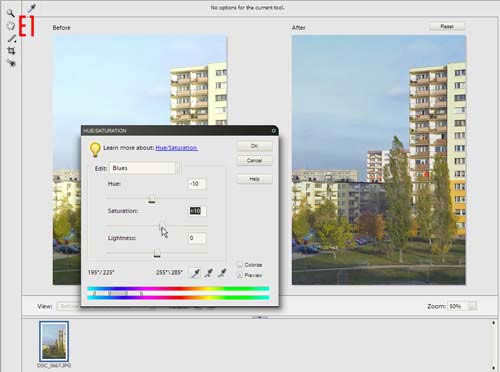Click the upper color spectrum bar

click(x=178, y=289)
